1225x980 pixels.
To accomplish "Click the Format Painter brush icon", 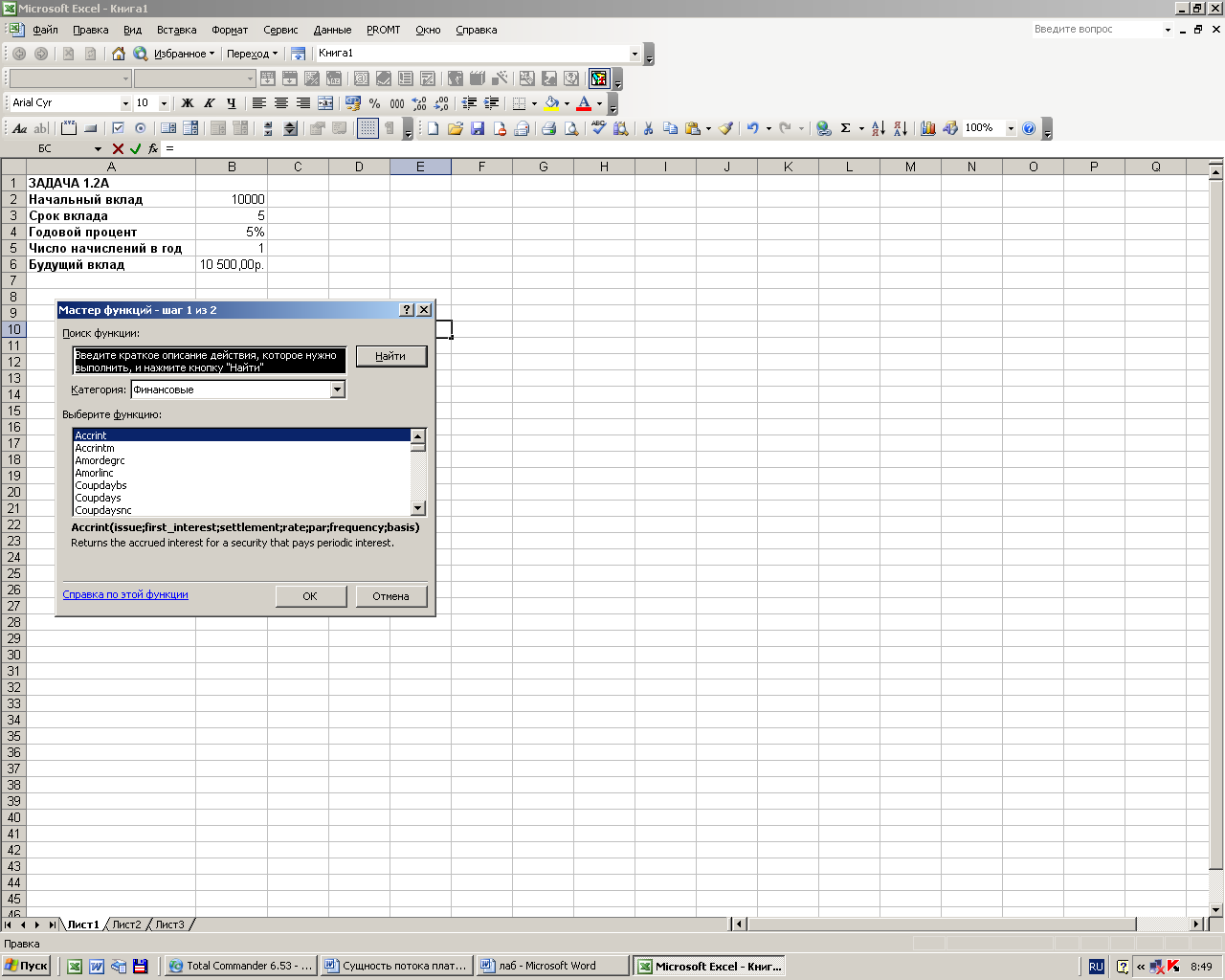I will (725, 128).
